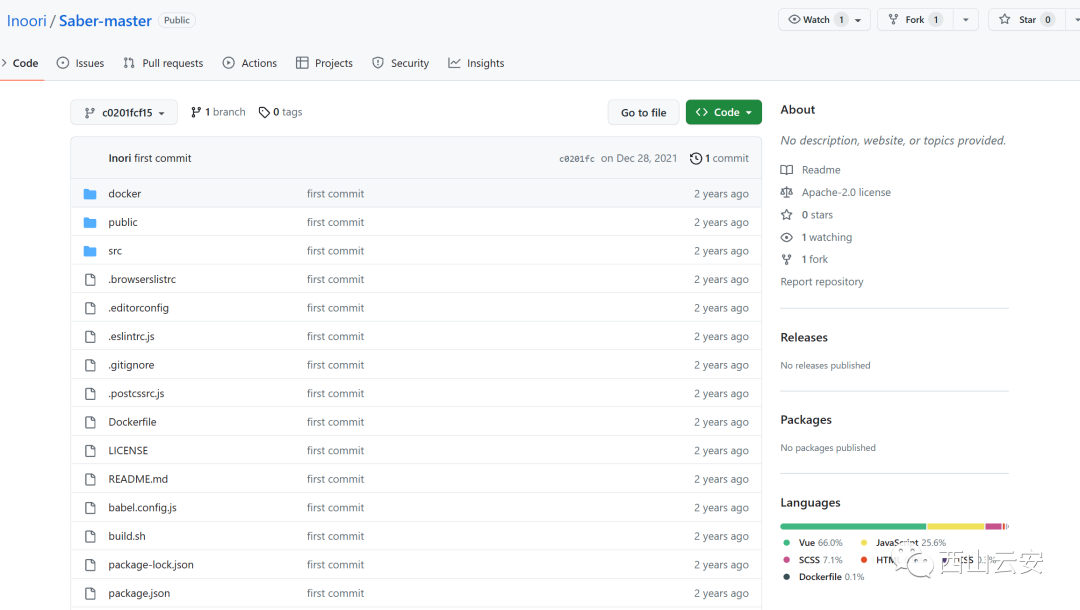The height and width of the screenshot is (610, 1080).
Task: Click the 0 tags link
Action: tap(280, 112)
